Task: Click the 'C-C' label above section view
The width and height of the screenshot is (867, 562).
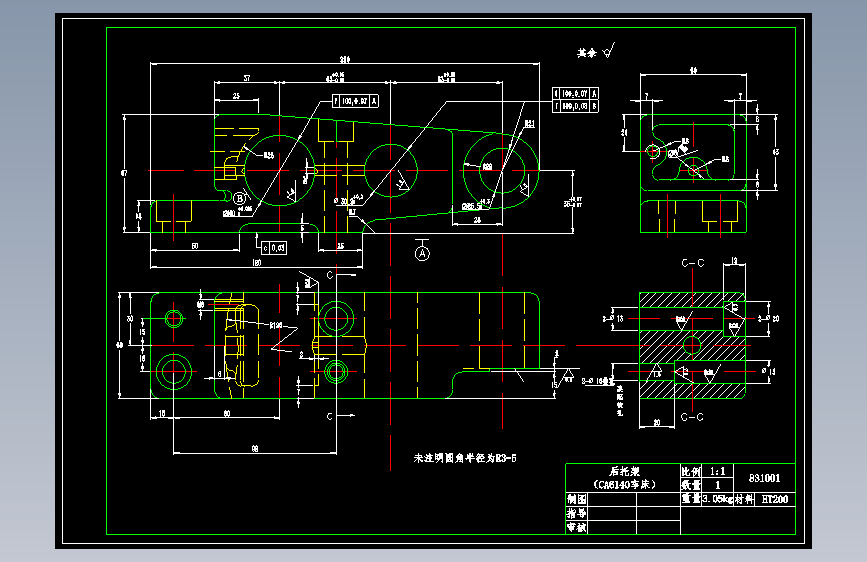Action: coord(693,263)
